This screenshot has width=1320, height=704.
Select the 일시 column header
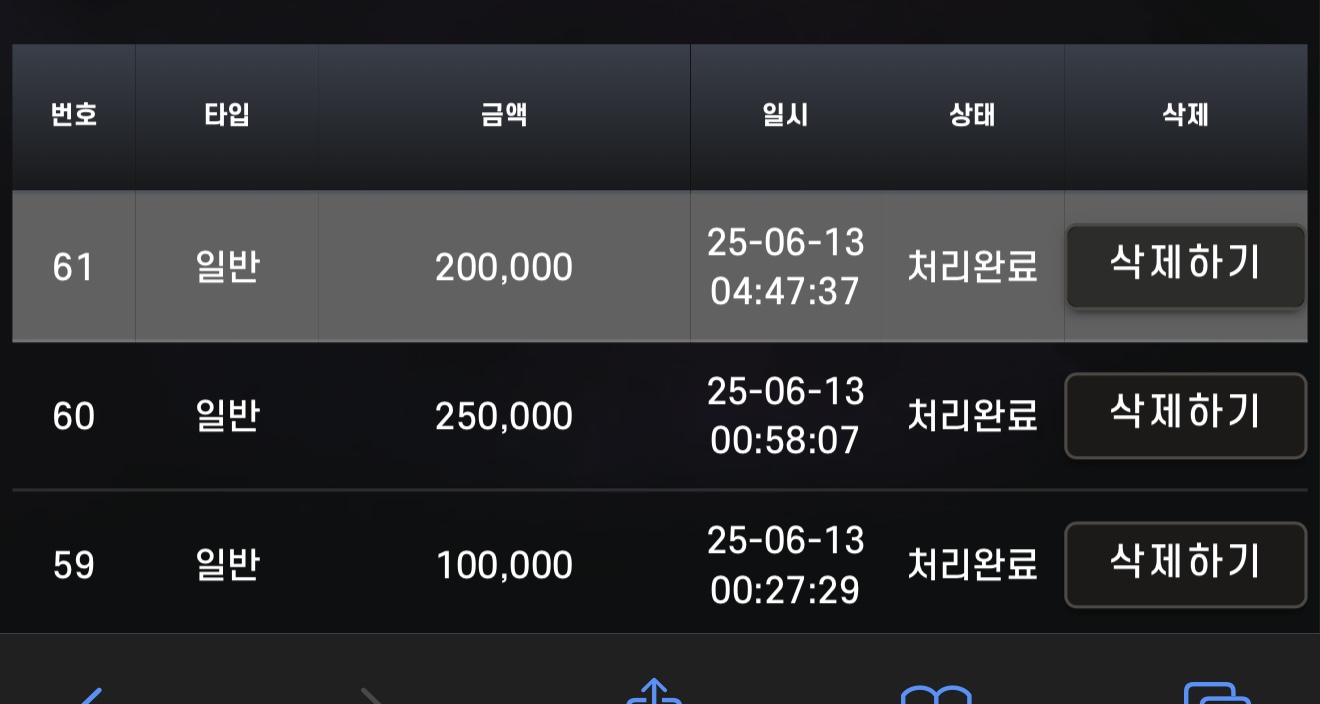785,116
